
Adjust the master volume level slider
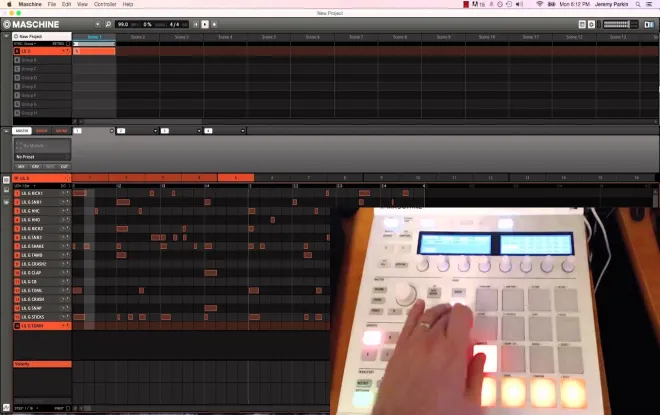tap(620, 24)
